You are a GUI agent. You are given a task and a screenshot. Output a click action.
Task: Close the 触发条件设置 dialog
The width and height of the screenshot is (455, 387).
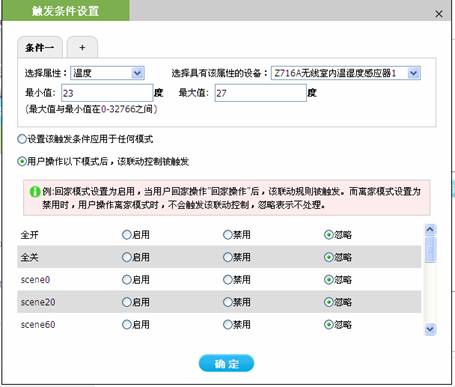[439, 14]
